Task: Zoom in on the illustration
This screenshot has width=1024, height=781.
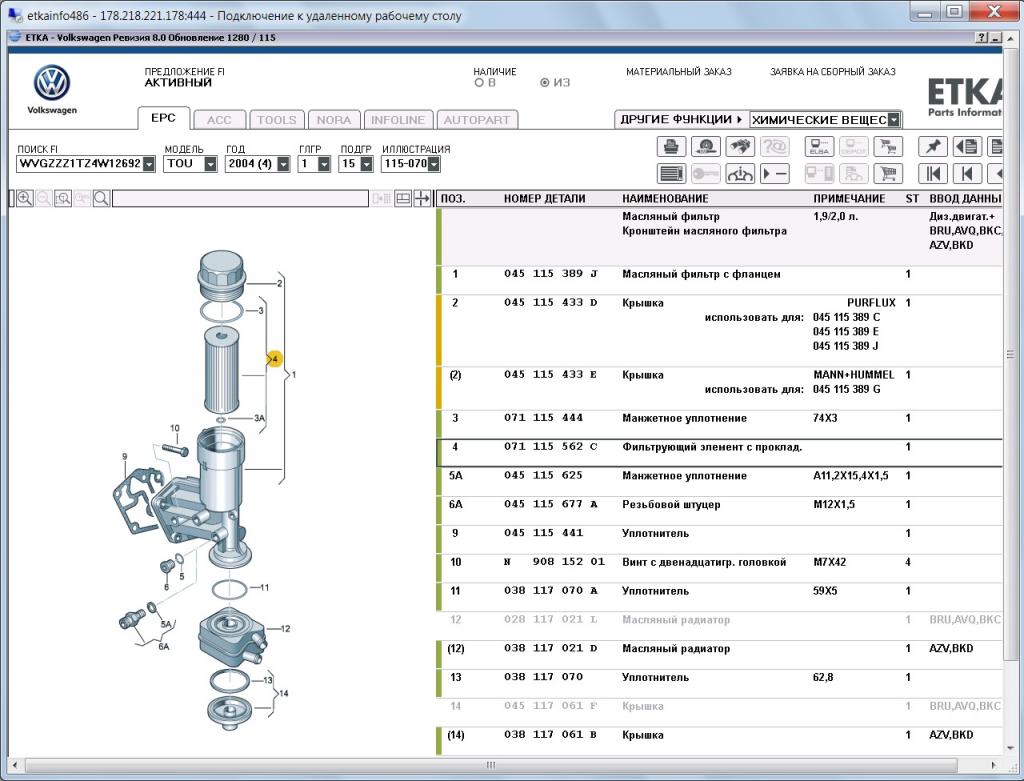Action: click(x=25, y=199)
